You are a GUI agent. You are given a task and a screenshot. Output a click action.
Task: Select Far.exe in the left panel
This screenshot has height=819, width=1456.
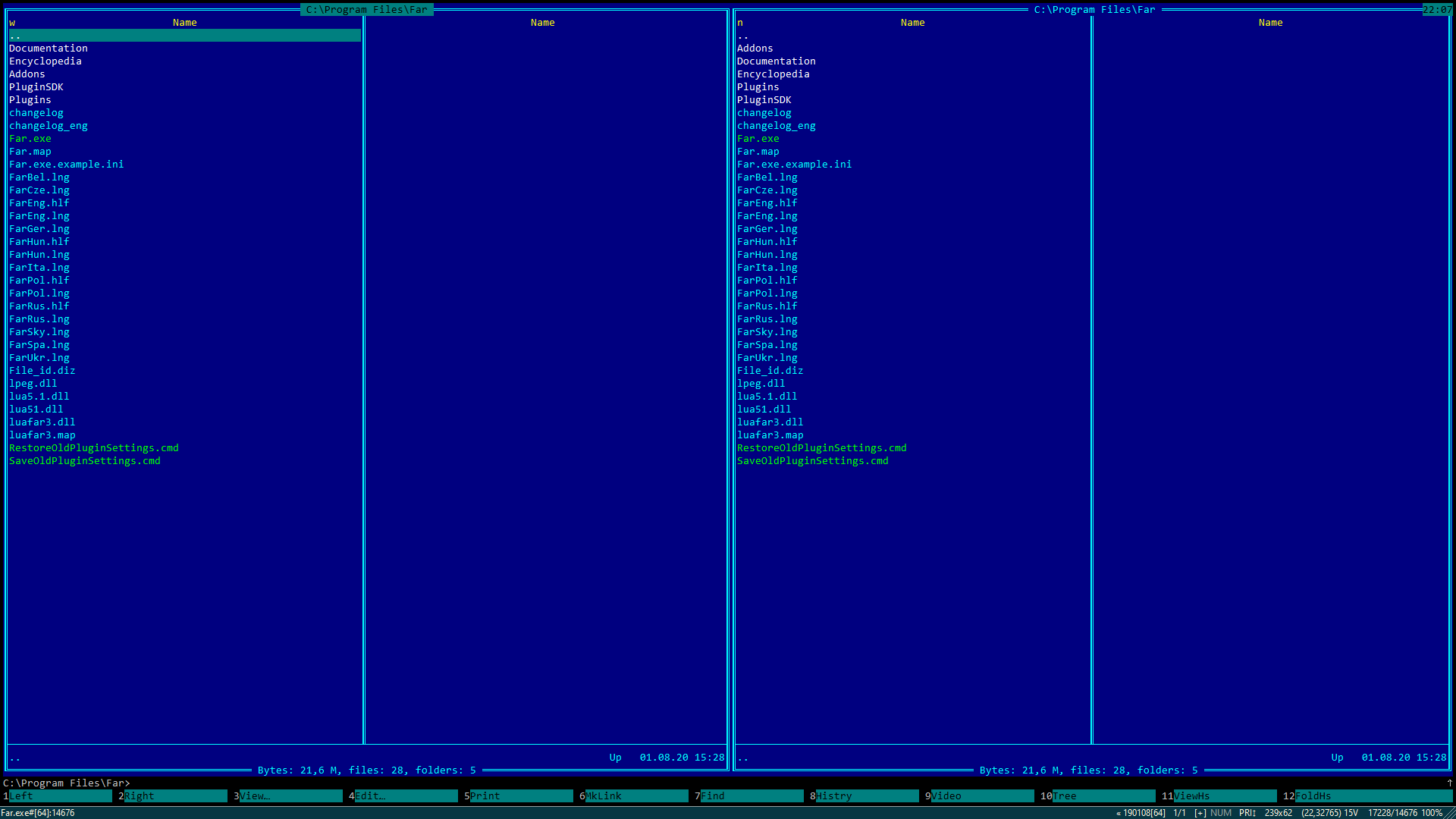(x=30, y=138)
